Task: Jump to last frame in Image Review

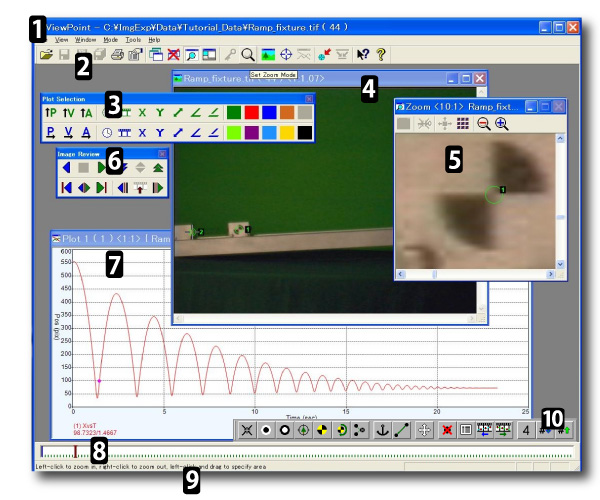Action: [101, 187]
